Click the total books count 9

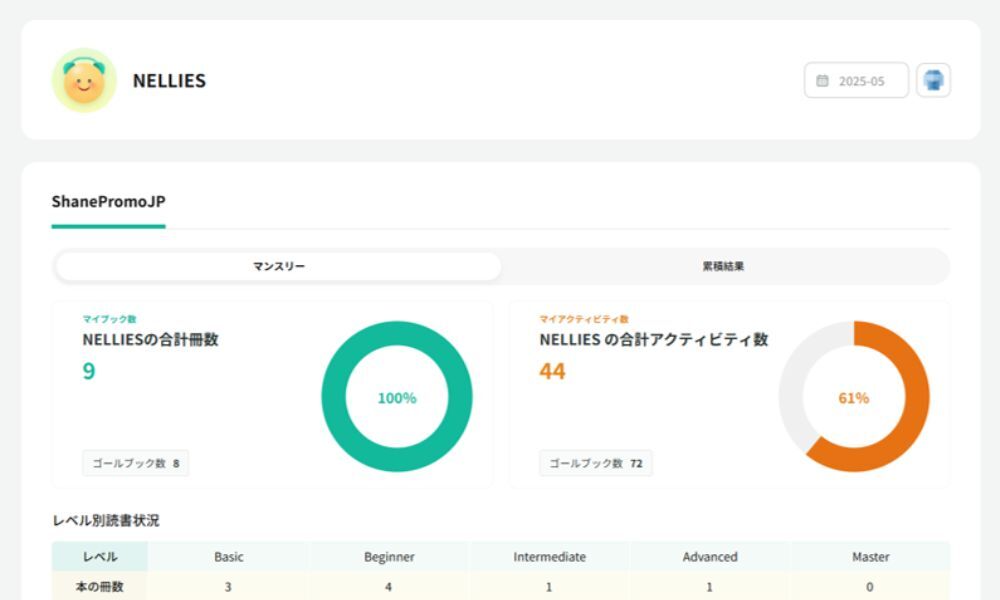click(89, 371)
